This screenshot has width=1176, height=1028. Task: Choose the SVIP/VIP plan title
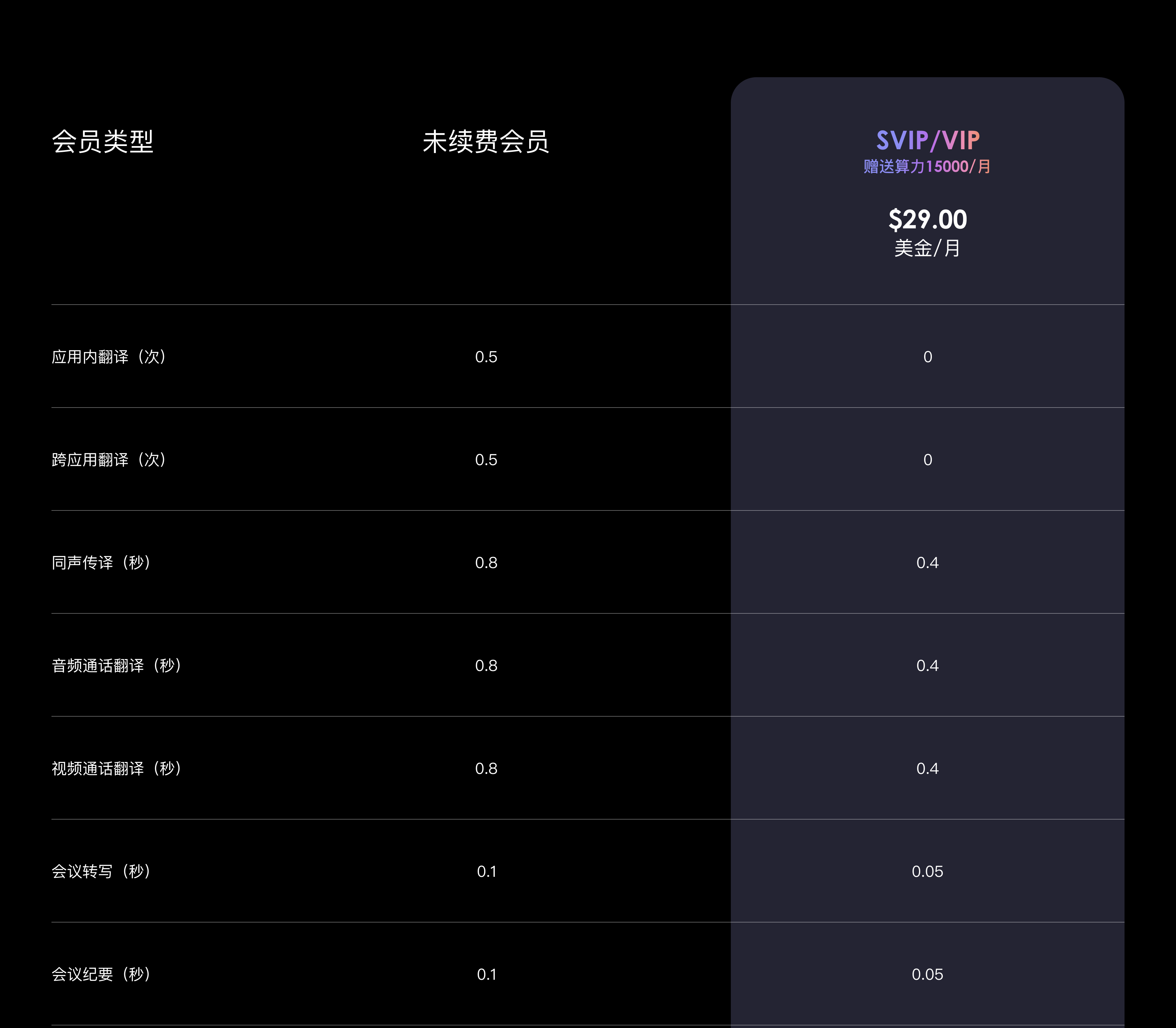[x=928, y=141]
